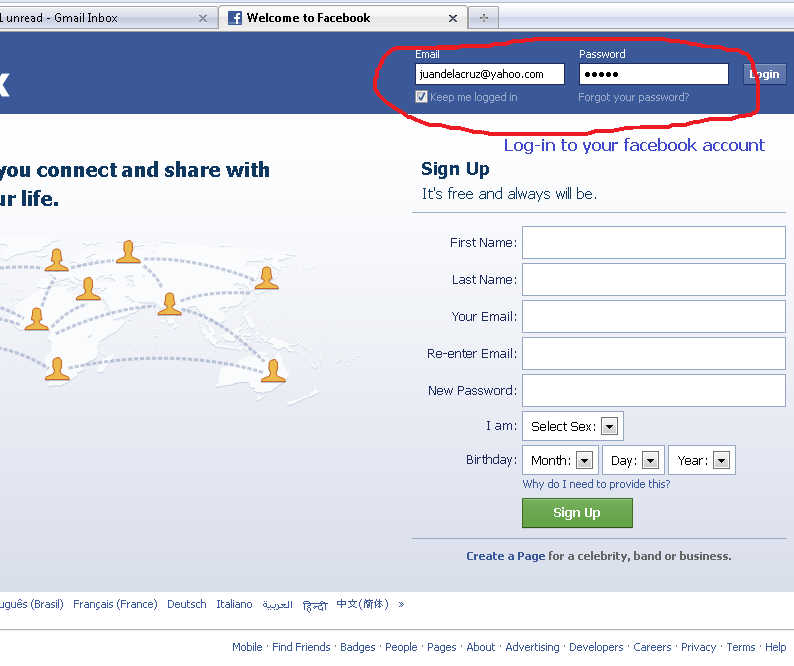
Task: Open the Privacy footer link
Action: [698, 647]
